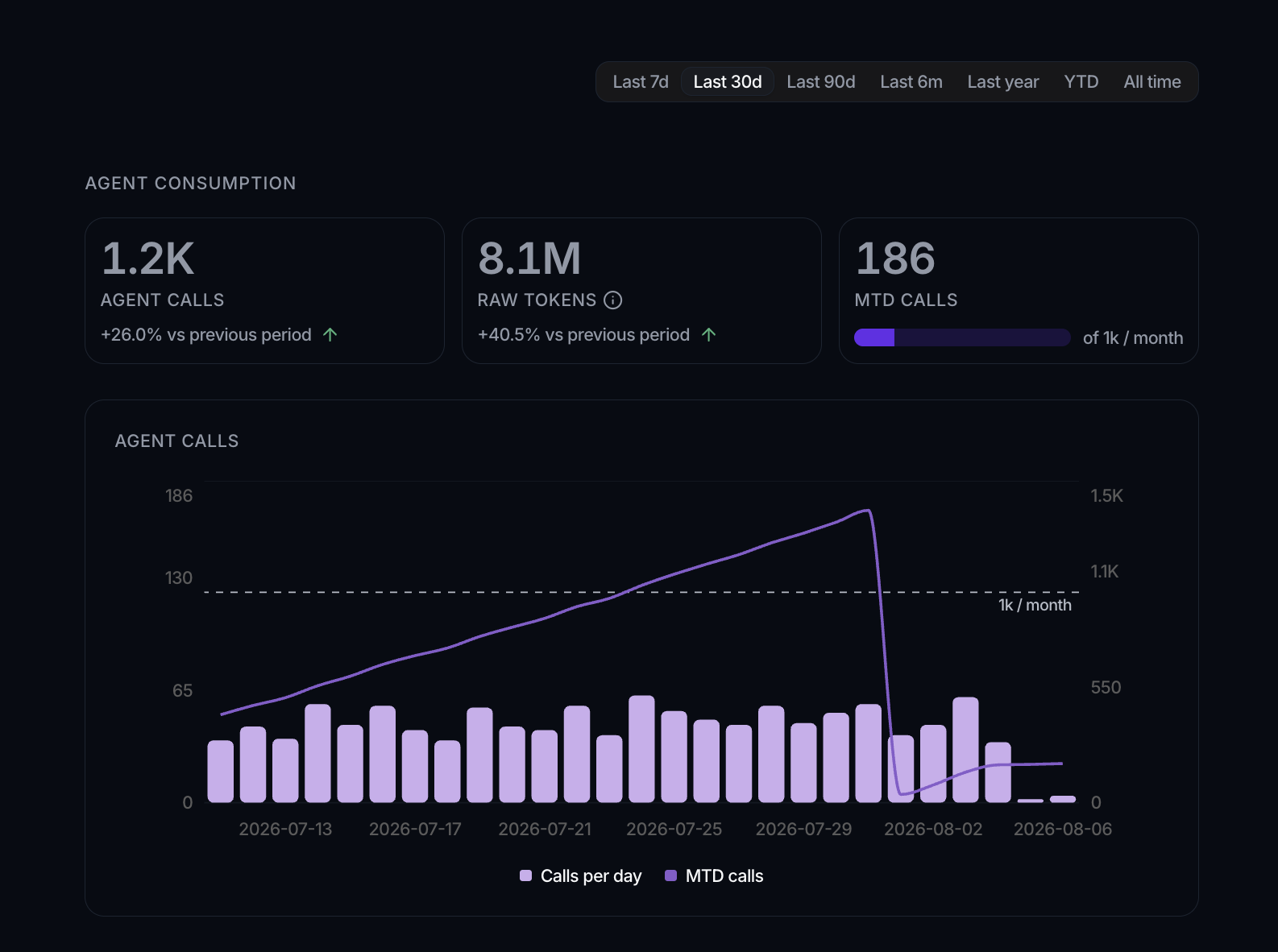Click the 550 right axis label
The height and width of the screenshot is (952, 1278).
[x=1106, y=688]
